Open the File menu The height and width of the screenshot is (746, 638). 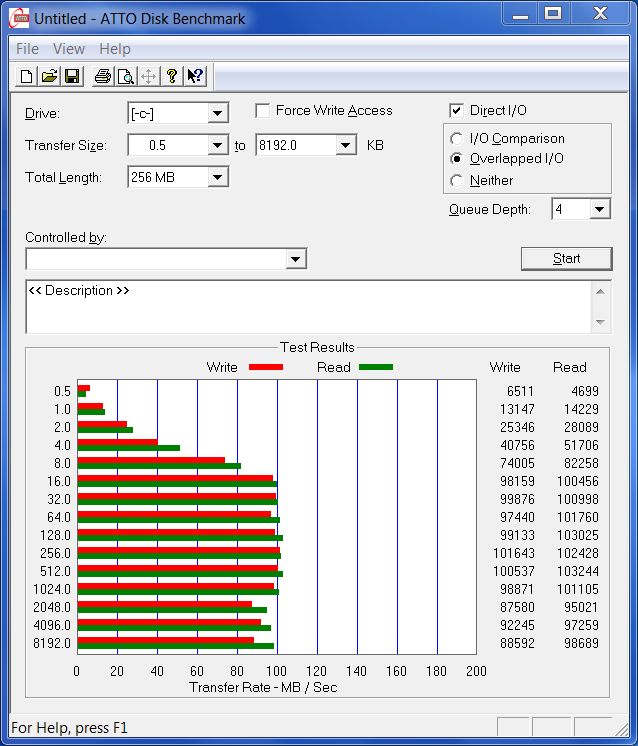pyautogui.click(x=27, y=49)
